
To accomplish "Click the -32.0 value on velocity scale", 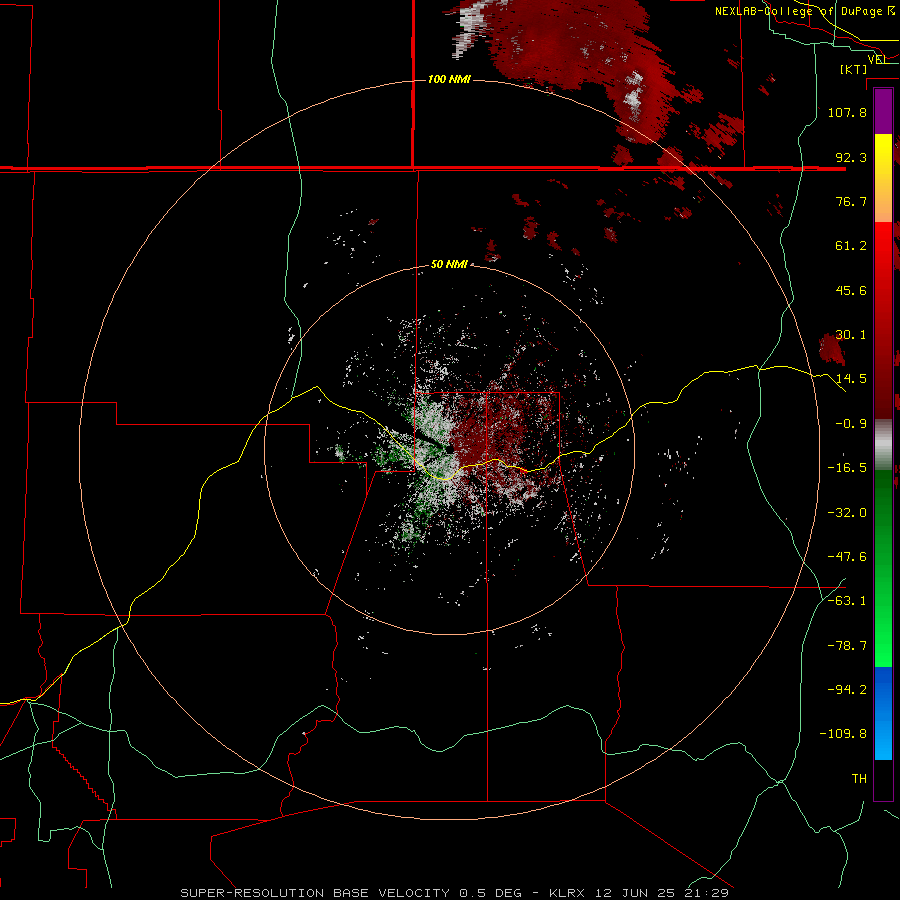I will pyautogui.click(x=847, y=513).
